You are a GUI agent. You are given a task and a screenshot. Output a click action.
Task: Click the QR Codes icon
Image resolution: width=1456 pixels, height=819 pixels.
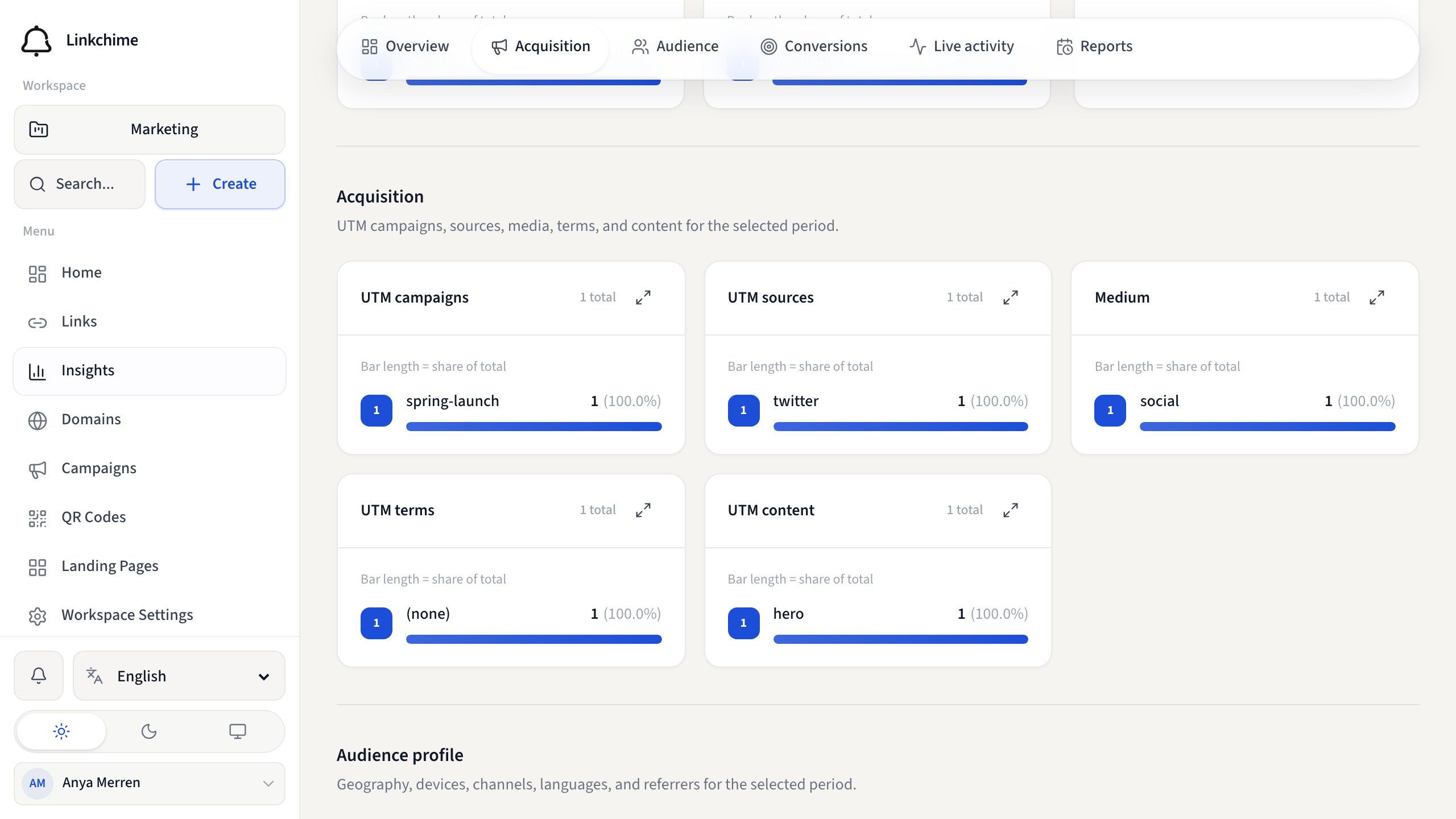[x=38, y=518]
